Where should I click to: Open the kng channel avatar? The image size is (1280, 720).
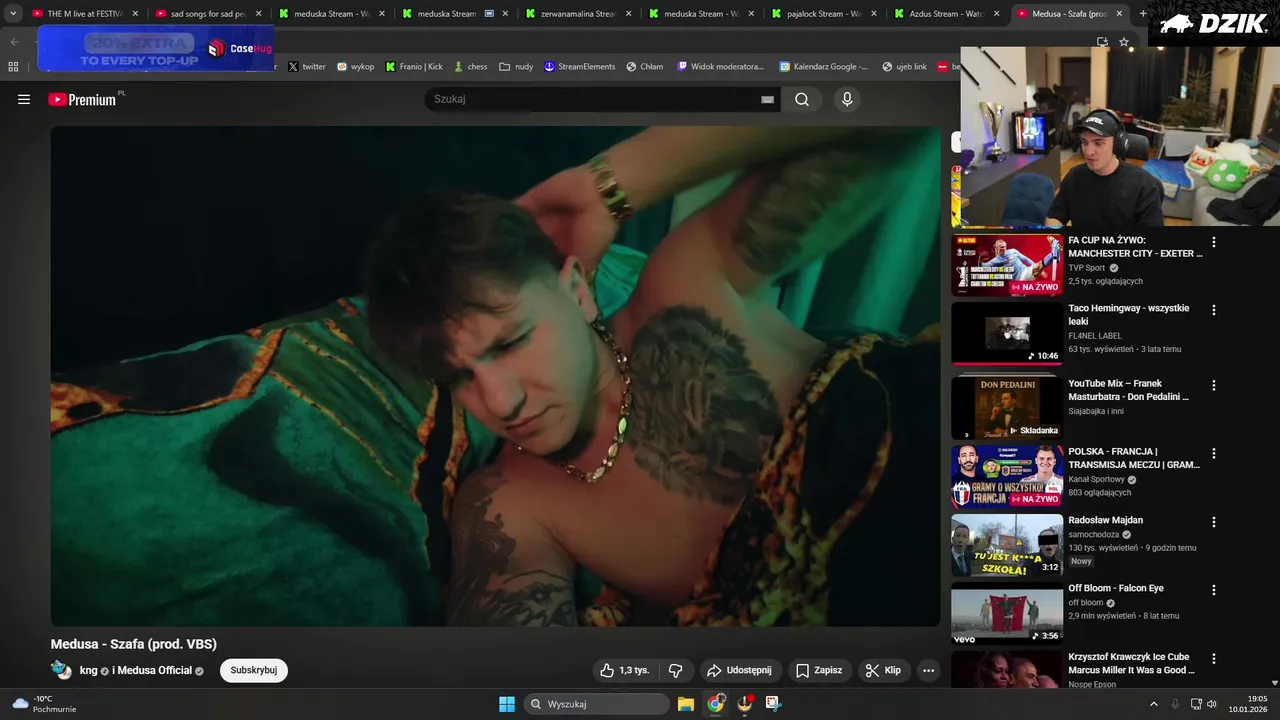coord(62,670)
